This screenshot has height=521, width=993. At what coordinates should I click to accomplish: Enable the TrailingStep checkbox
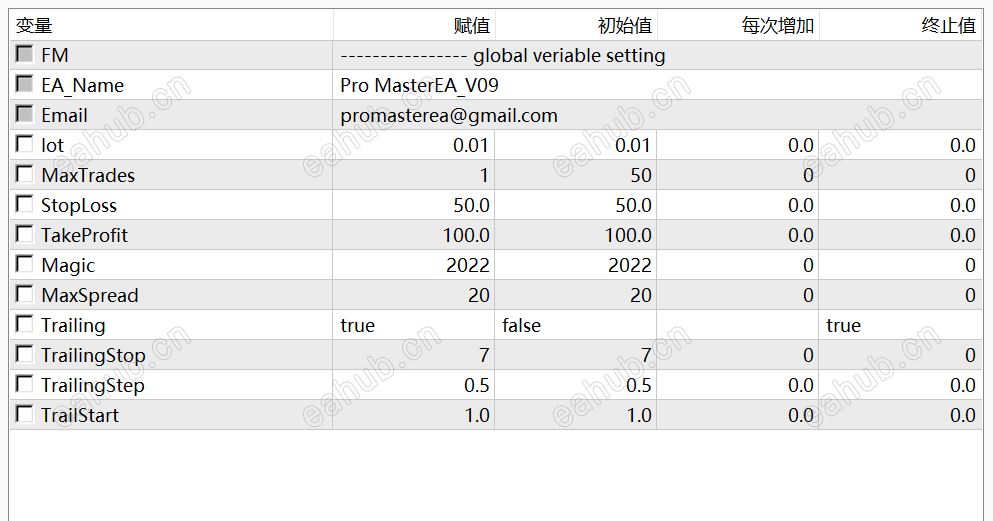point(24,384)
